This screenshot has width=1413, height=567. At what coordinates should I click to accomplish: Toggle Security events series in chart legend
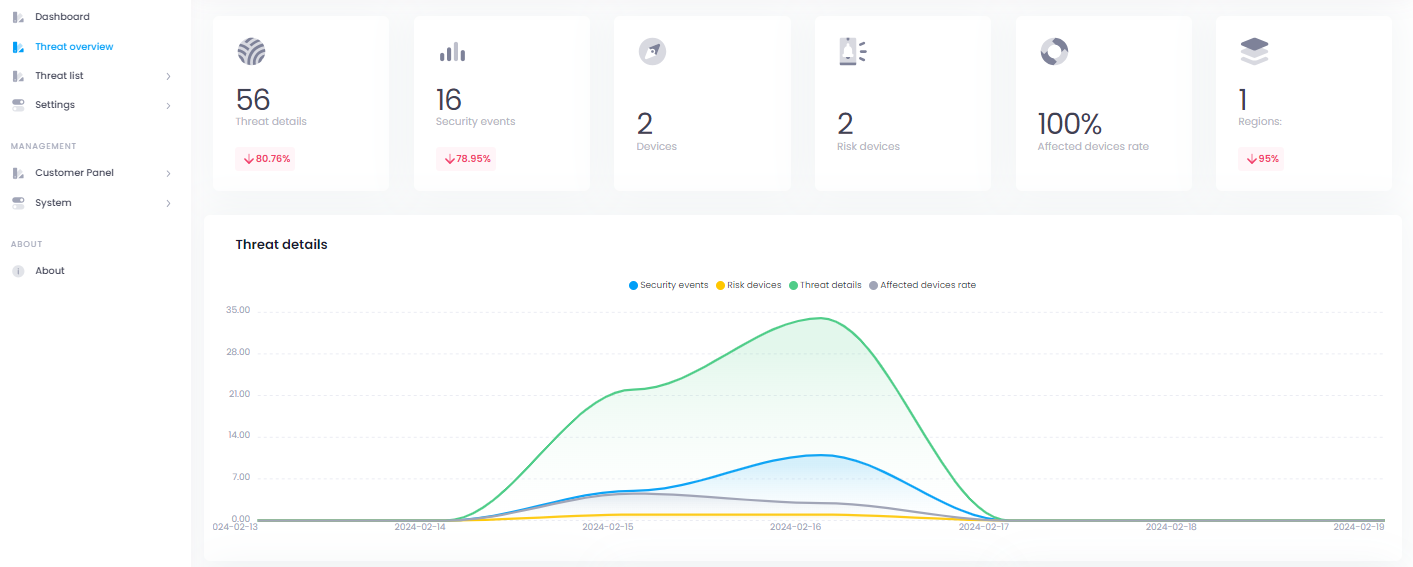(668, 285)
